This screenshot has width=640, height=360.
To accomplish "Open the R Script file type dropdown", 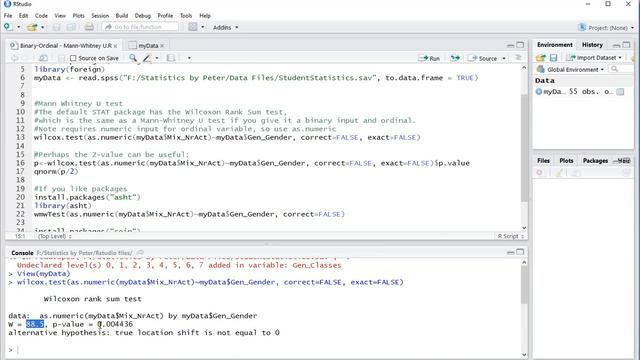I will tap(511, 236).
